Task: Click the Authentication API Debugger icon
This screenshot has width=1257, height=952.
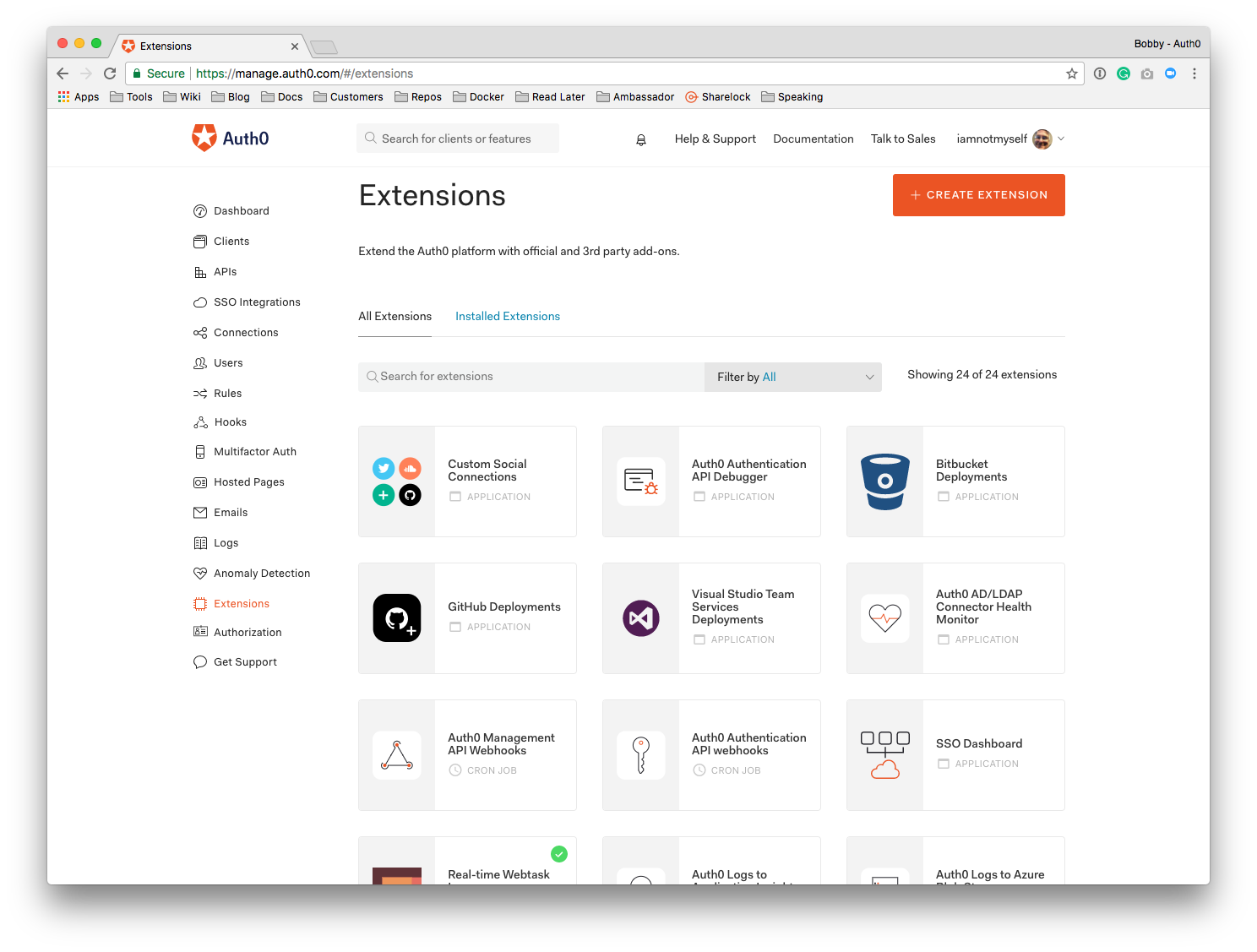Action: tap(641, 481)
